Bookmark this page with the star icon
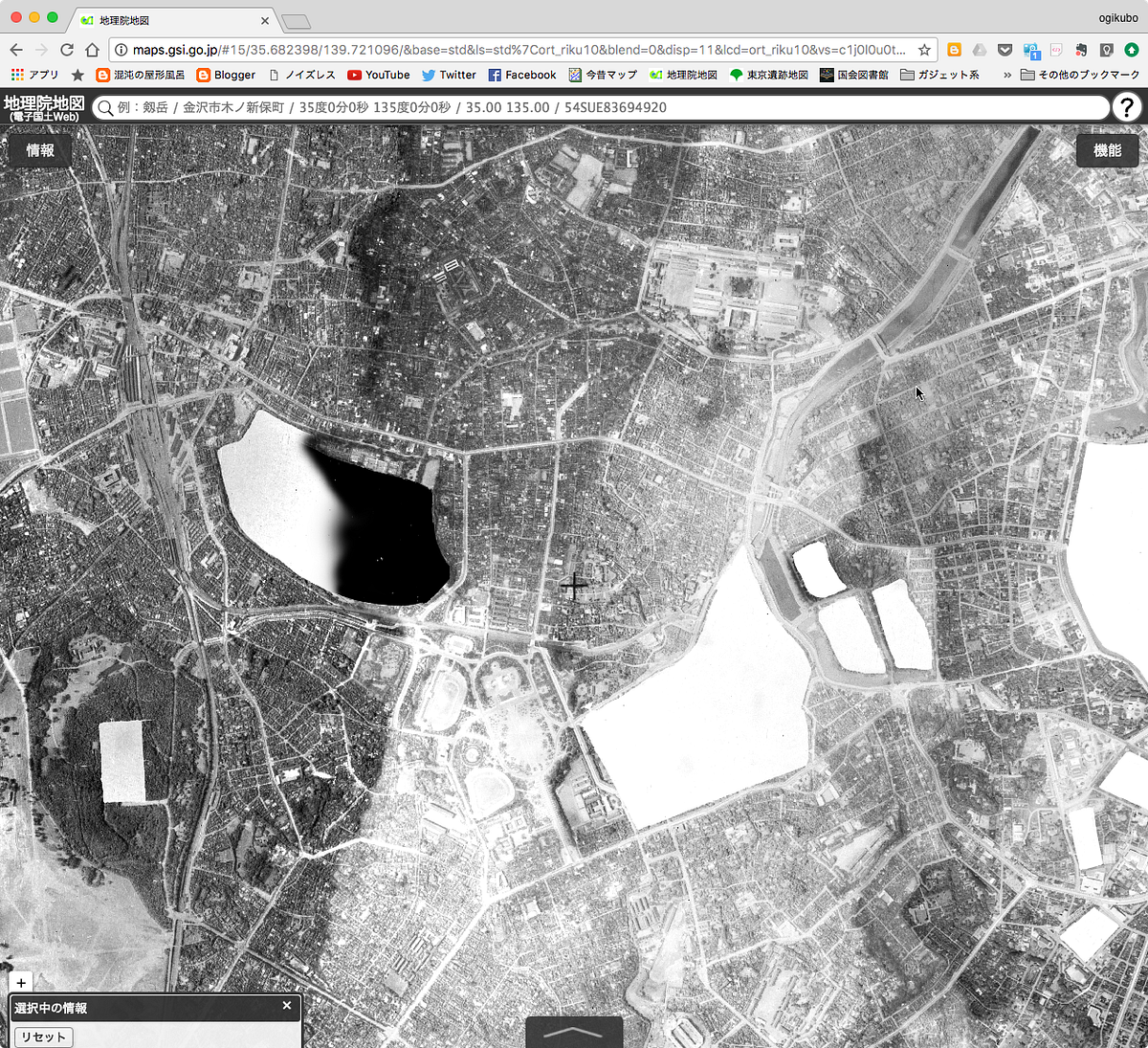This screenshot has width=1148, height=1048. (924, 50)
